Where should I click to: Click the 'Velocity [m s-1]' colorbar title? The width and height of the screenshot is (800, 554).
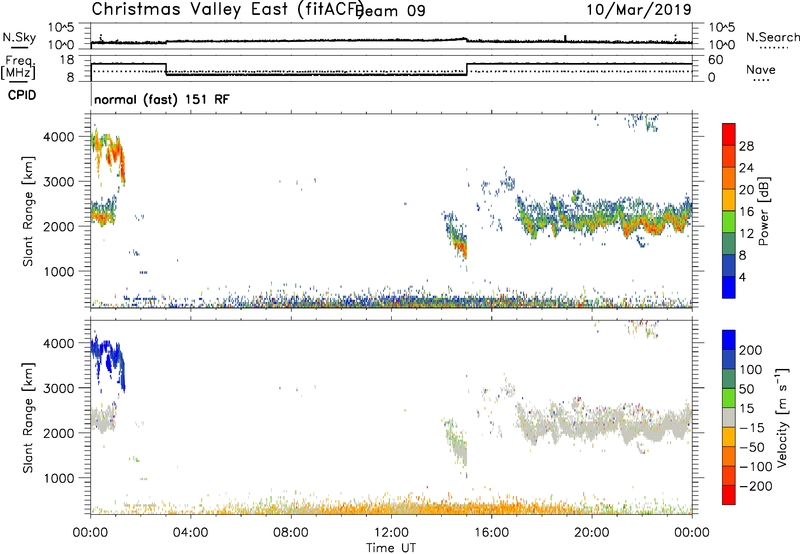coord(782,417)
